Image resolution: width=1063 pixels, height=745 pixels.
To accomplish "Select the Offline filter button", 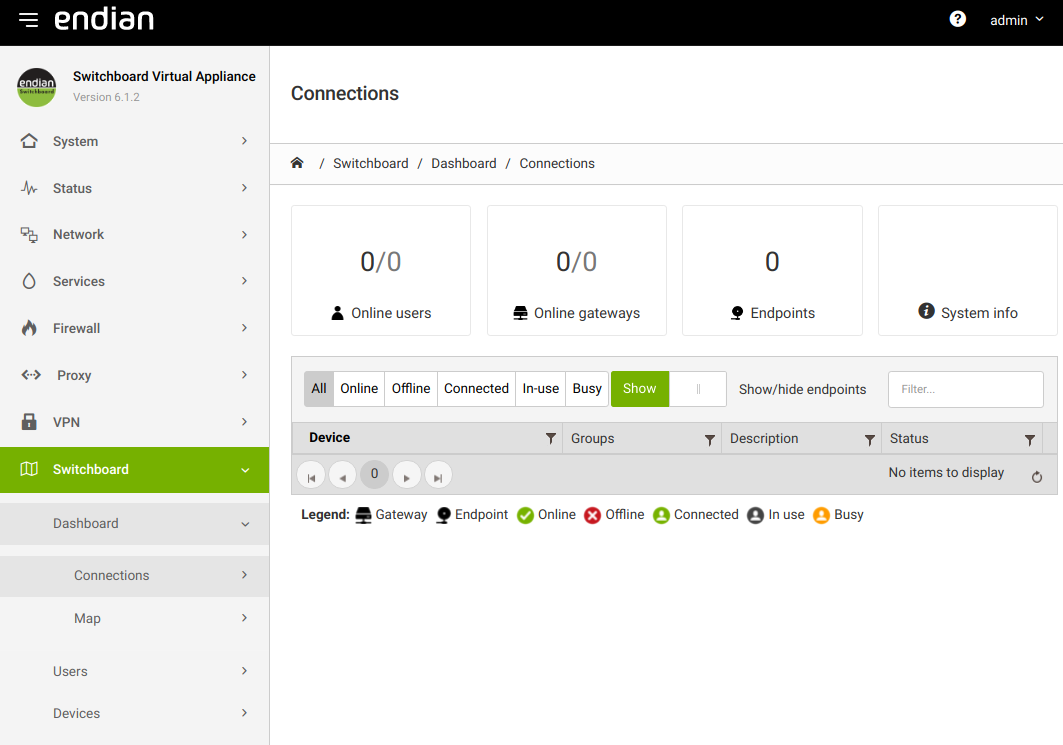I will [411, 388].
